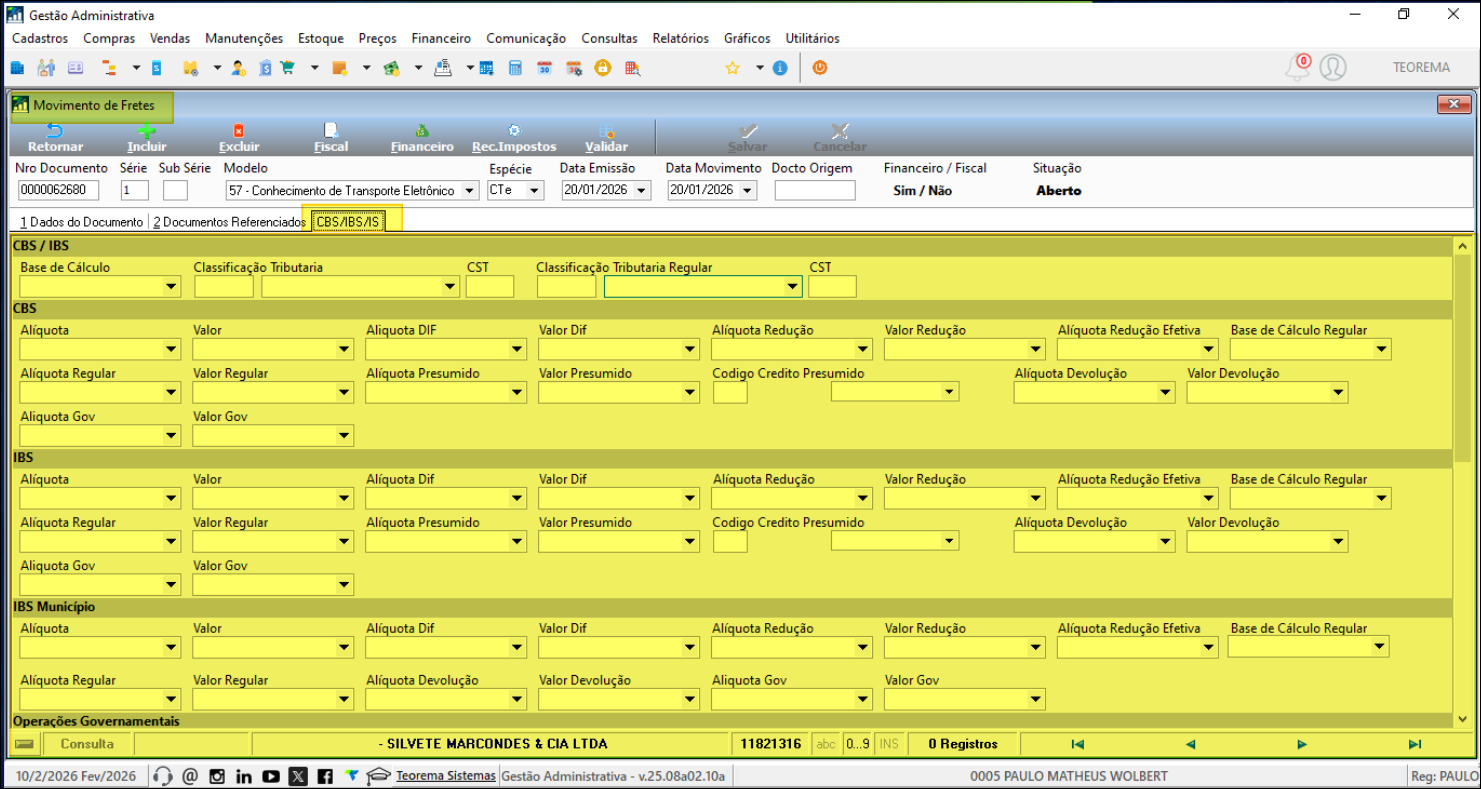Open the notification bell icon
1481x789 pixels.
1297,67
